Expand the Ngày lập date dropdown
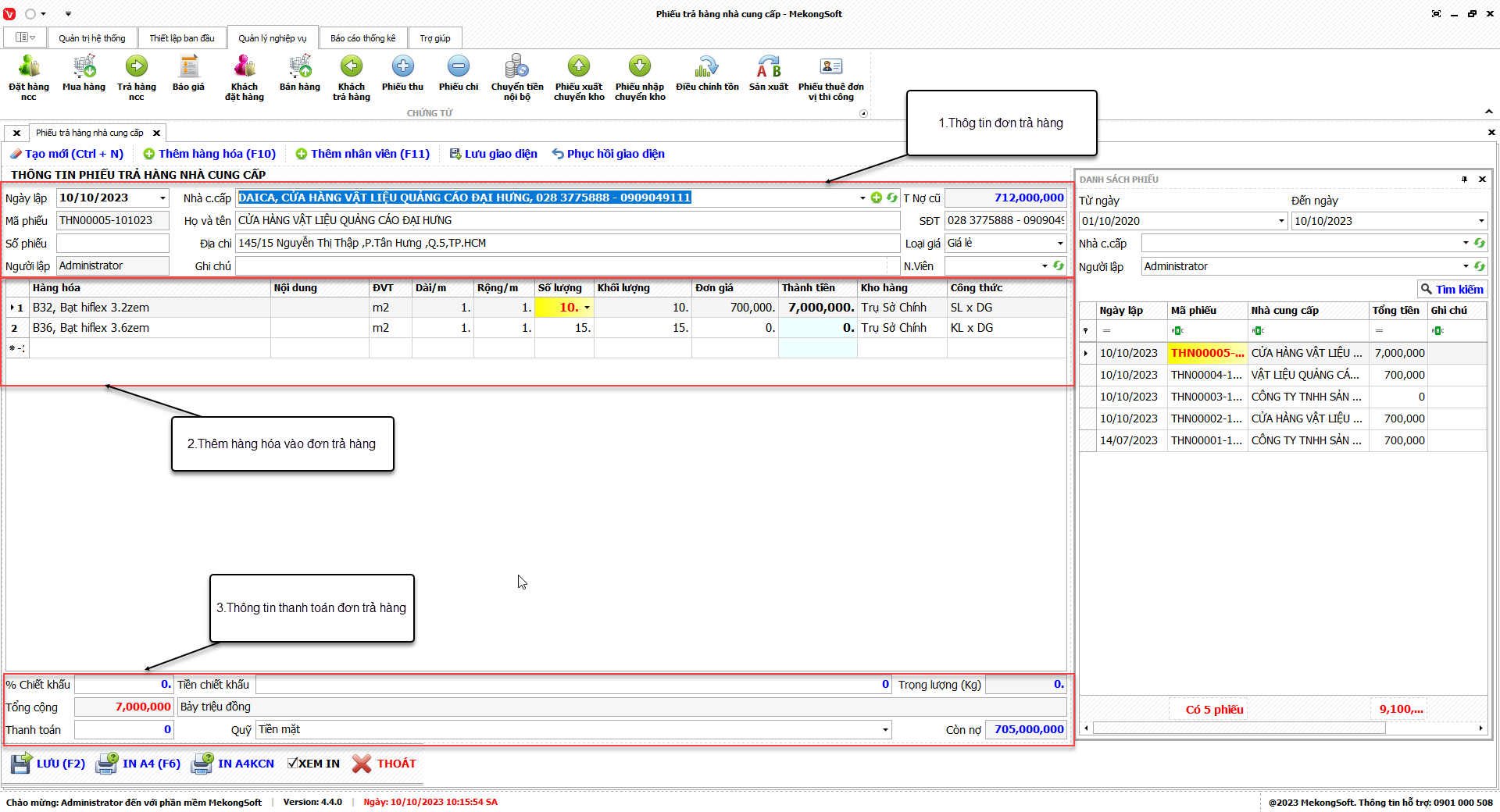Viewport: 1500px width, 812px height. [162, 198]
